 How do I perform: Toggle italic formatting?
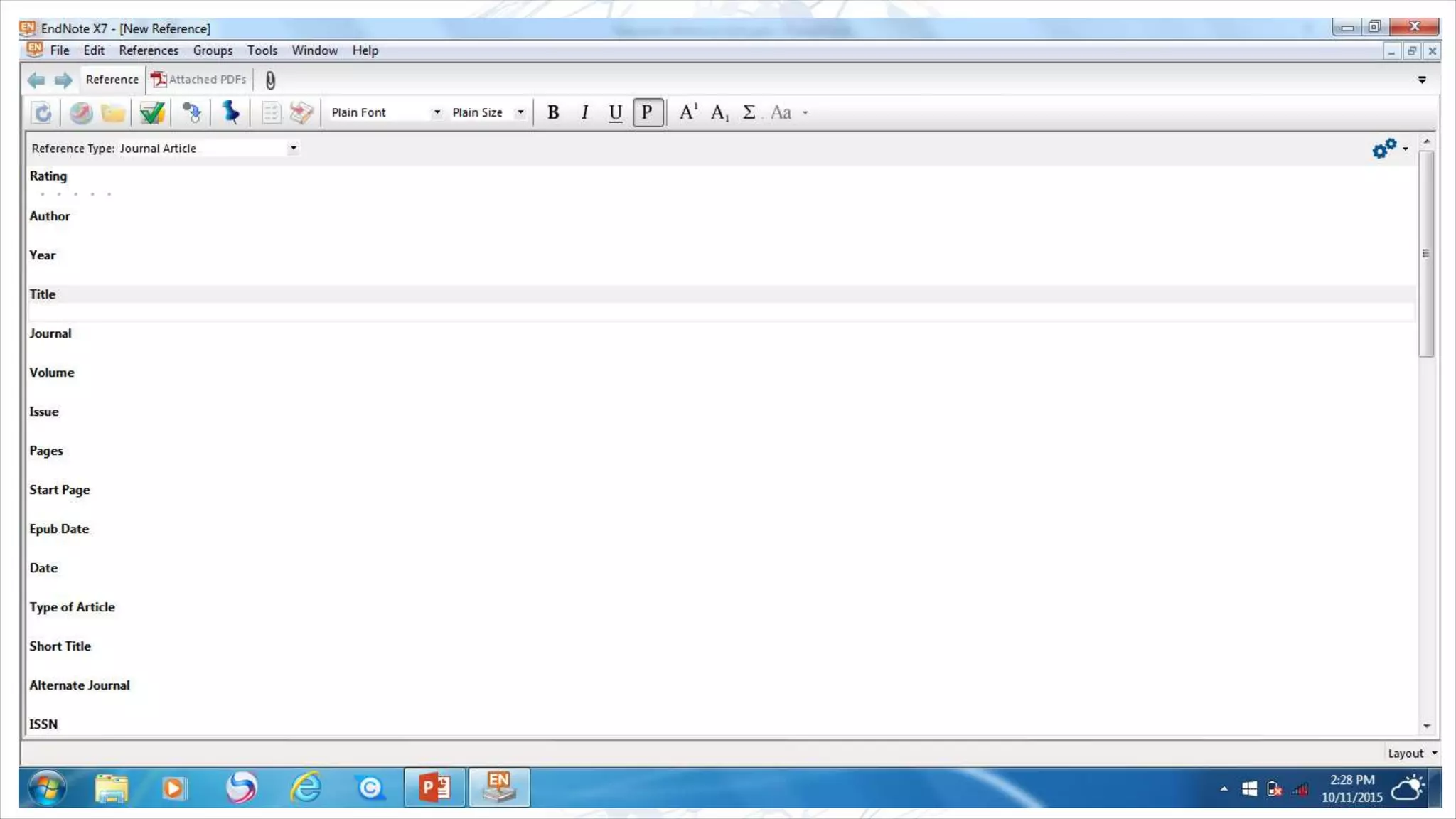584,112
